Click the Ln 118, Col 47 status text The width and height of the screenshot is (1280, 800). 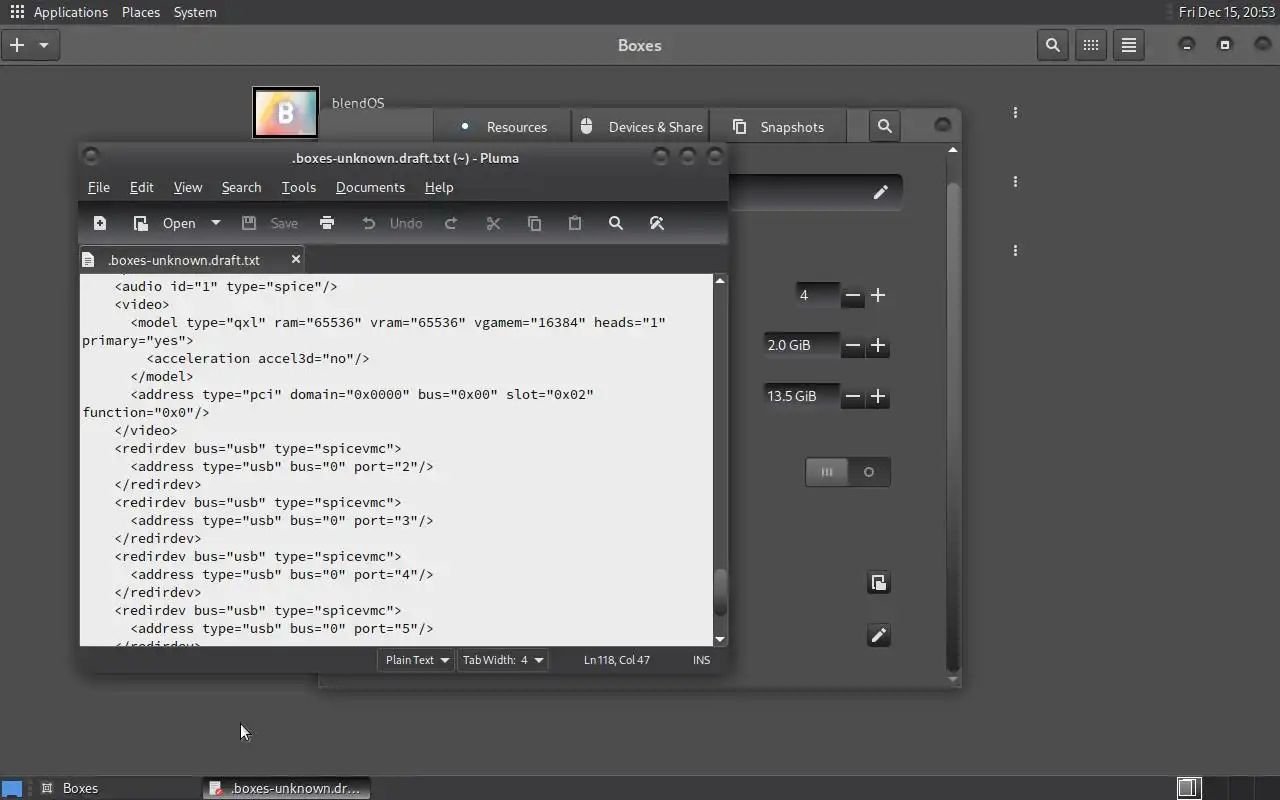(x=617, y=660)
